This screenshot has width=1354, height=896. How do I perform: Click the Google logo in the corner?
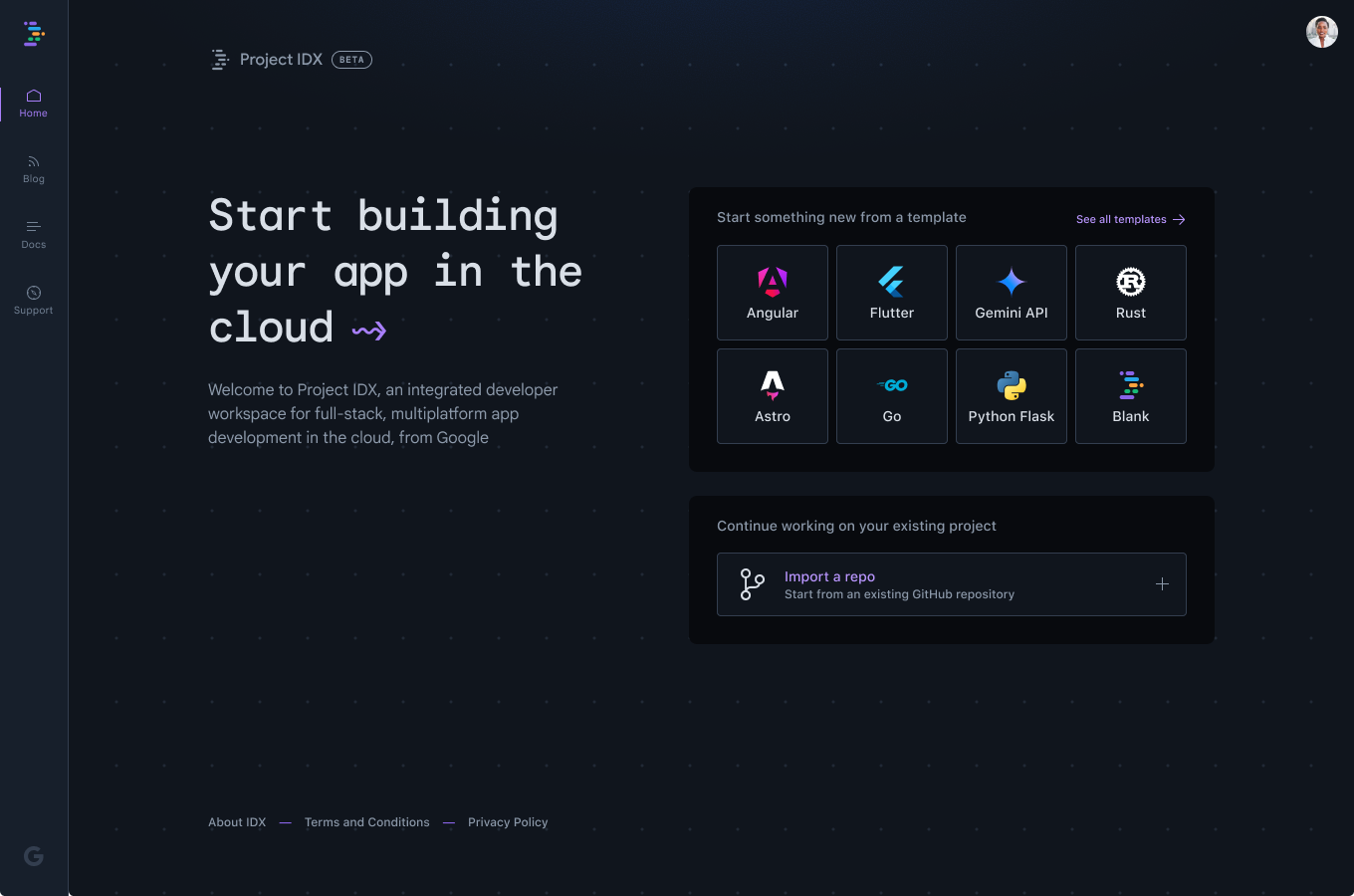coord(33,854)
